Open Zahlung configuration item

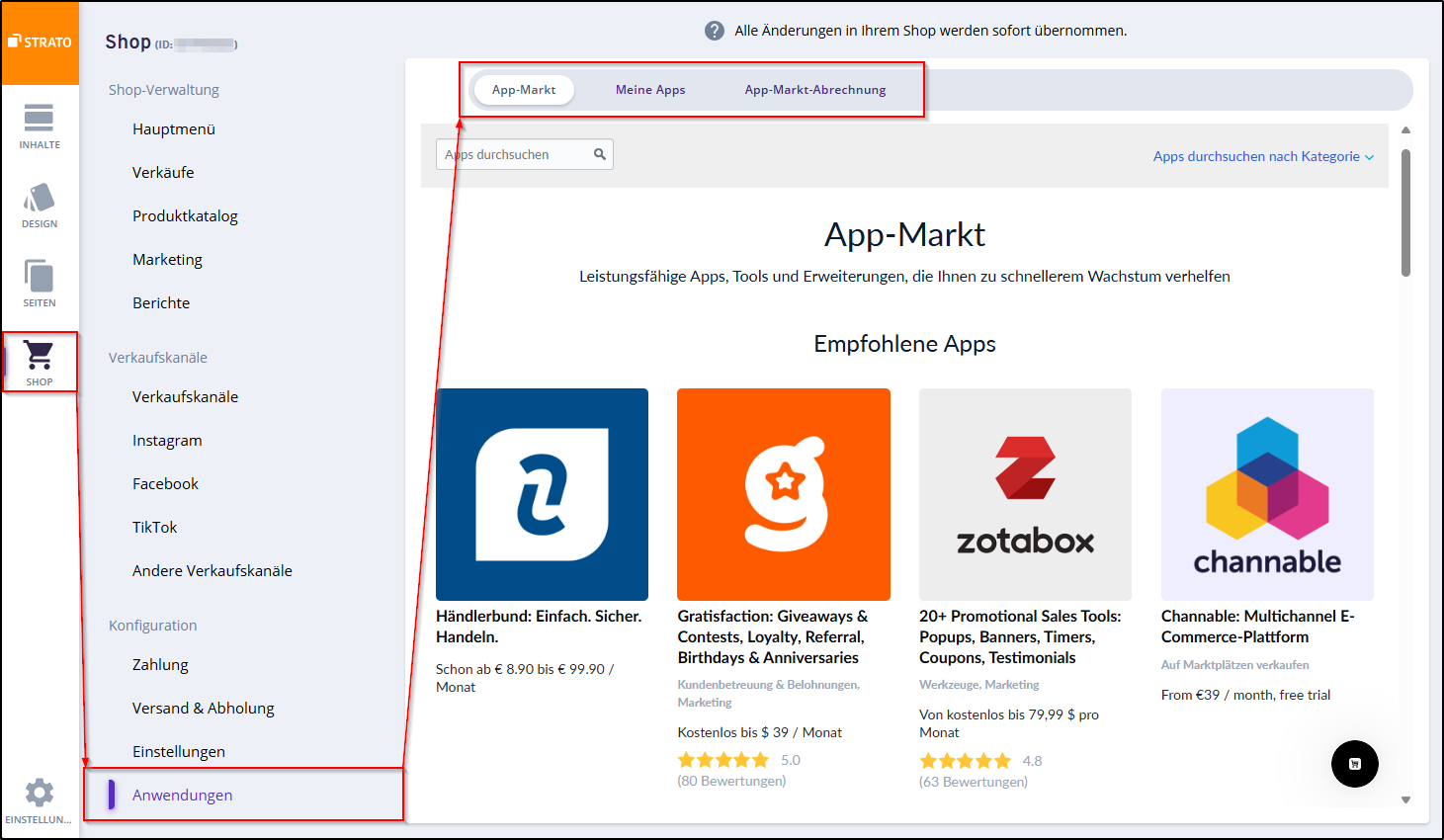point(160,665)
